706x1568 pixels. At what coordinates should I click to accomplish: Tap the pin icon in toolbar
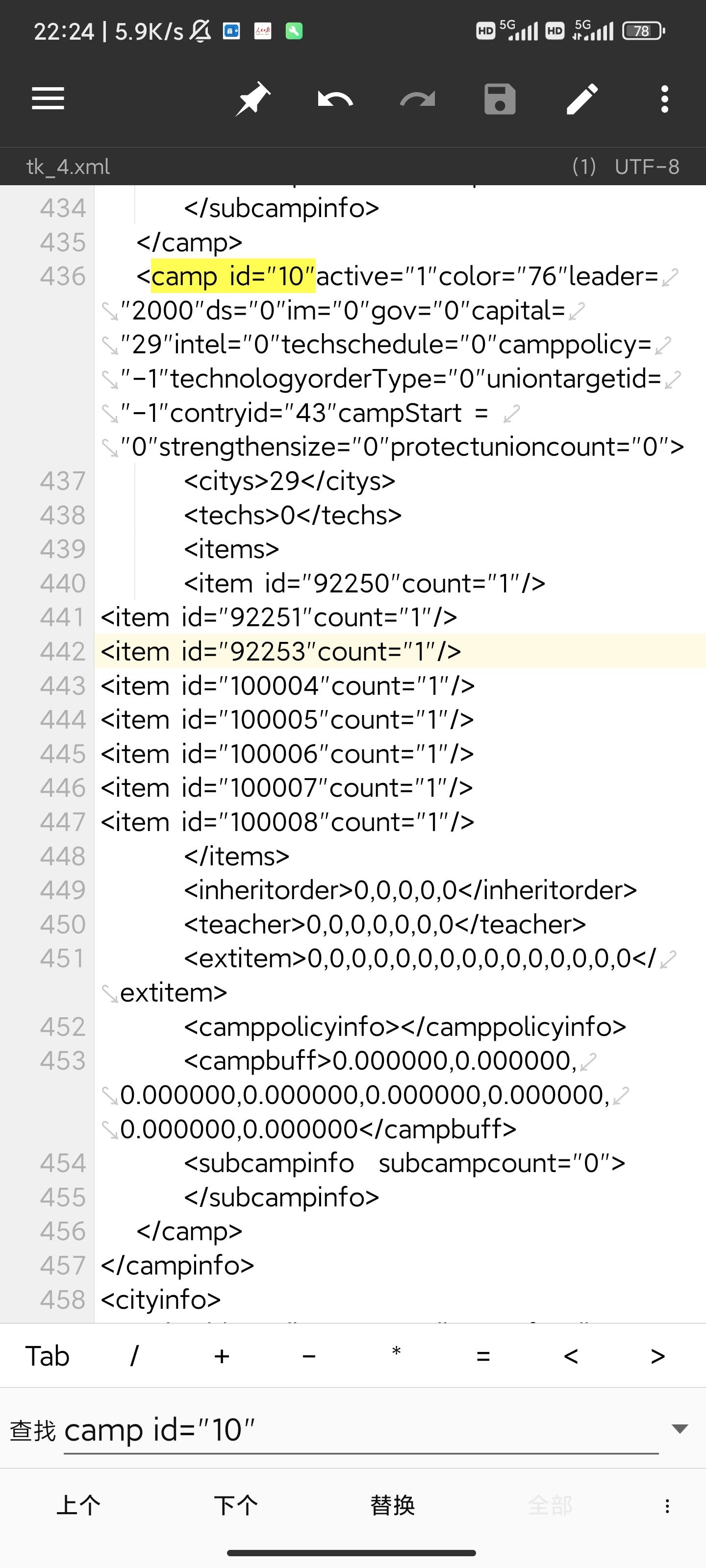coord(253,98)
